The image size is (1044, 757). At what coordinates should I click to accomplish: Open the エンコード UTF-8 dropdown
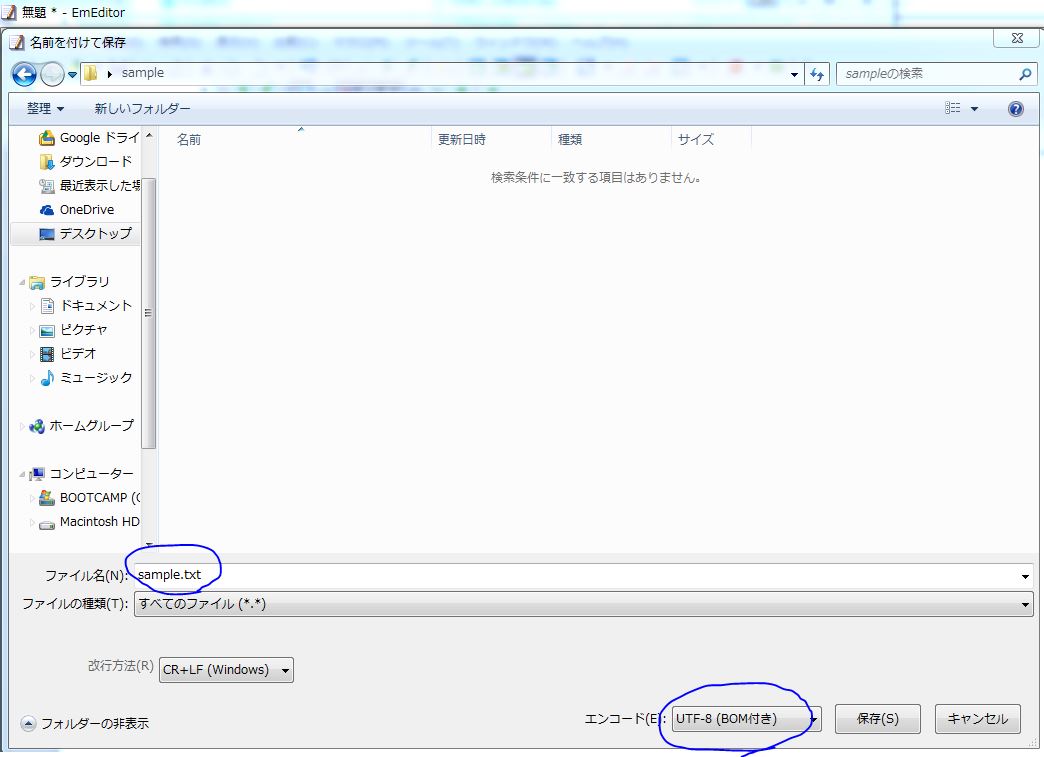point(746,719)
